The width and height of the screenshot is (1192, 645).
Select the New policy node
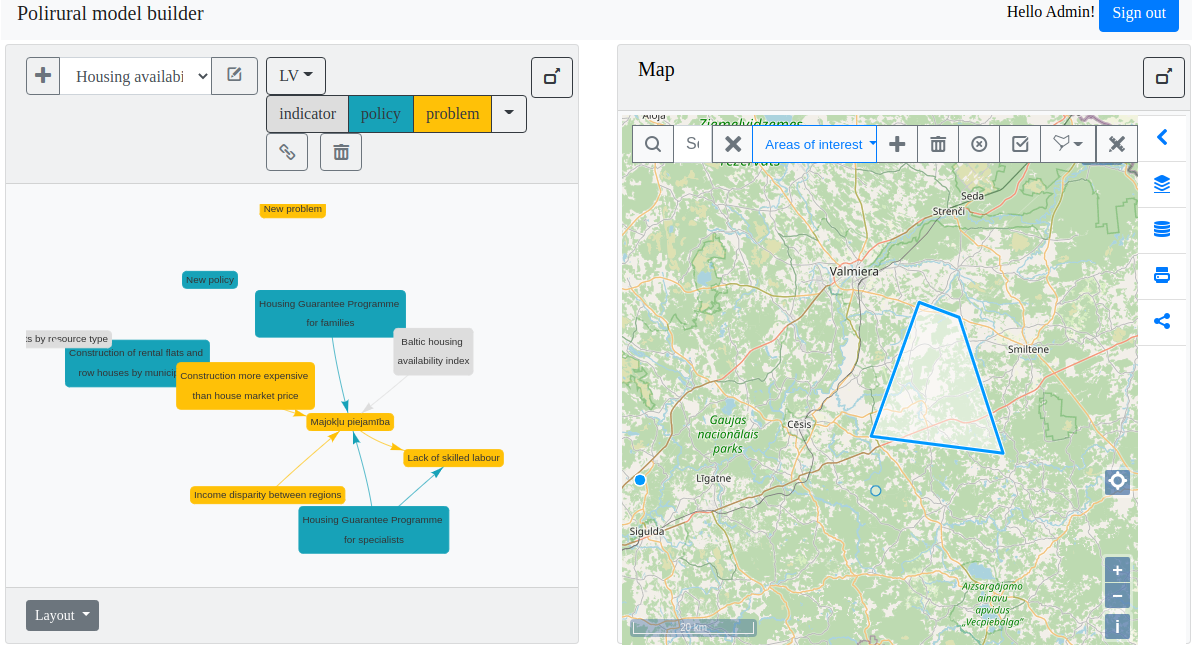210,280
